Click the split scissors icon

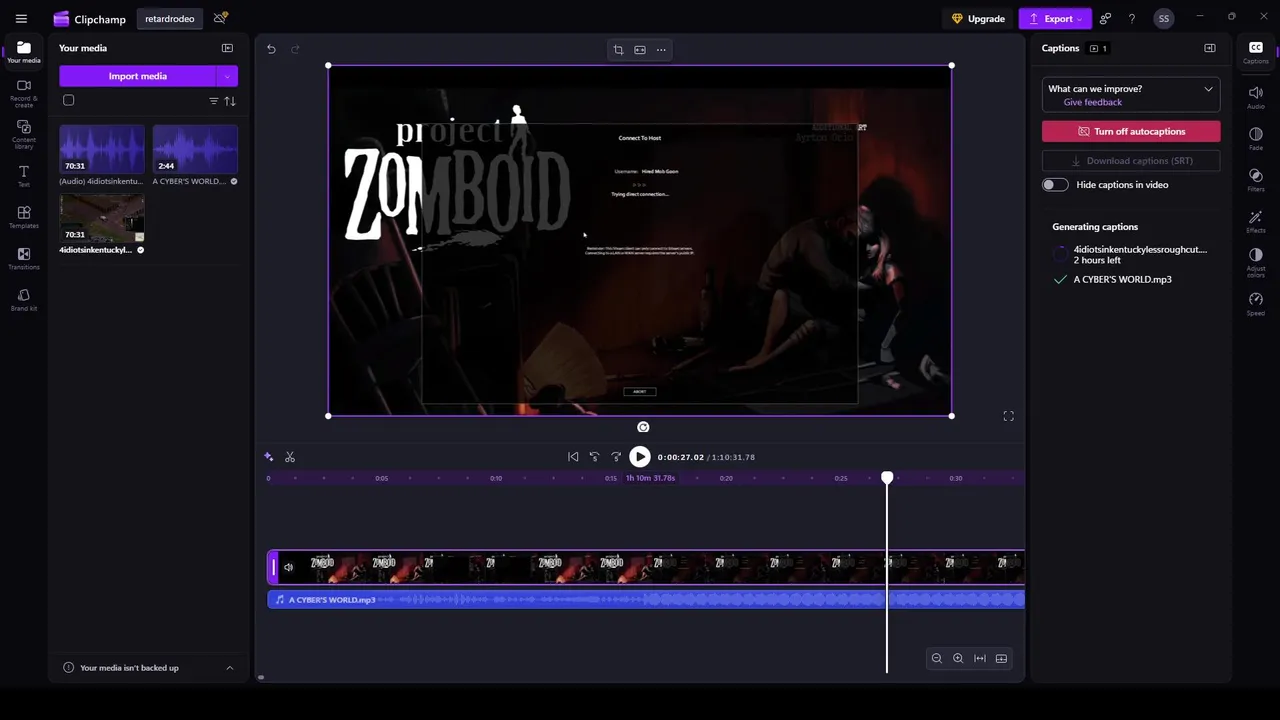[290, 457]
